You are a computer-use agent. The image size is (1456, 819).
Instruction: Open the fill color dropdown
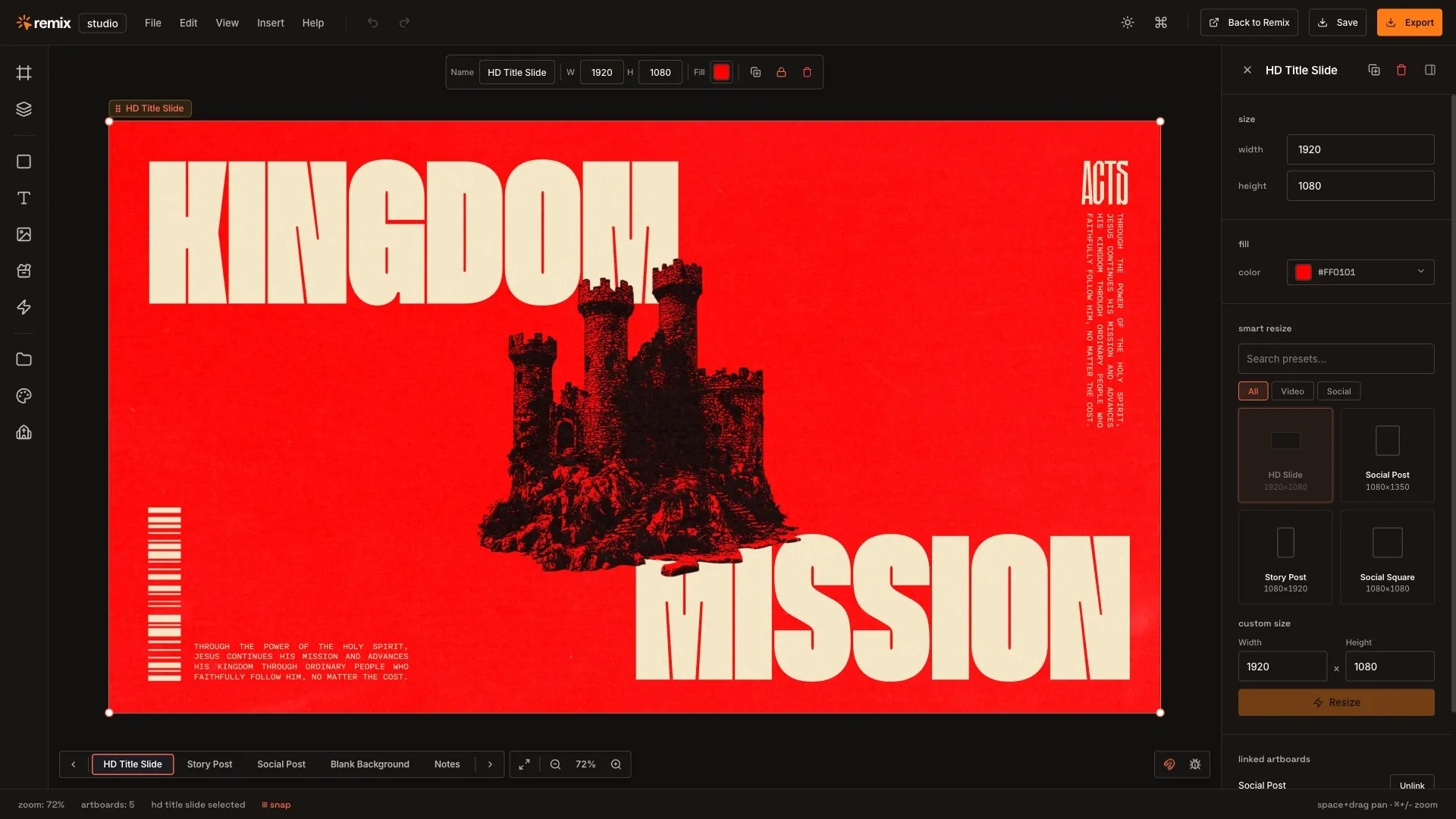click(x=1360, y=272)
